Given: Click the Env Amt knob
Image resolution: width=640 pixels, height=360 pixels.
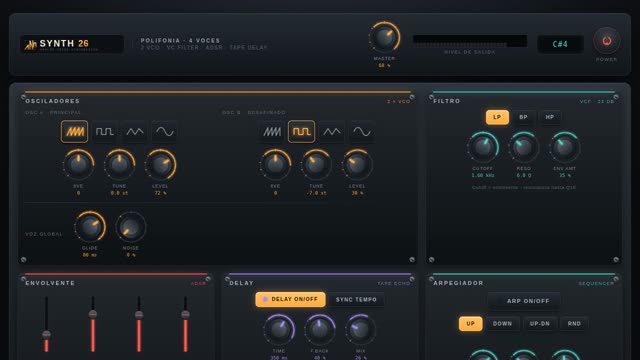Looking at the screenshot, I should pyautogui.click(x=564, y=147).
